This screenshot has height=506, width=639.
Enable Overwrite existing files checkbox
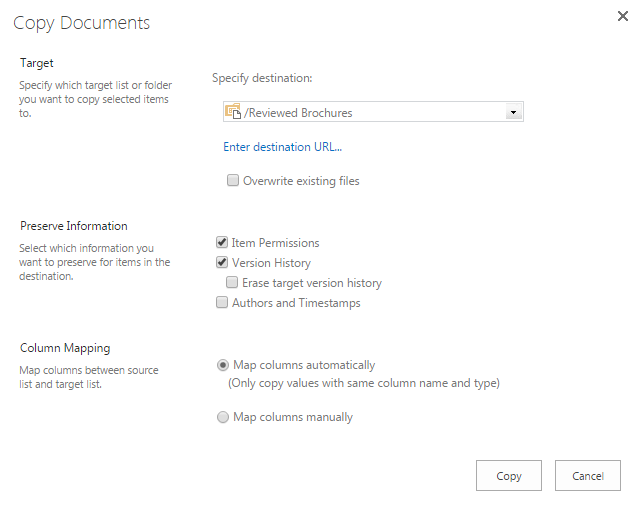pyautogui.click(x=233, y=180)
